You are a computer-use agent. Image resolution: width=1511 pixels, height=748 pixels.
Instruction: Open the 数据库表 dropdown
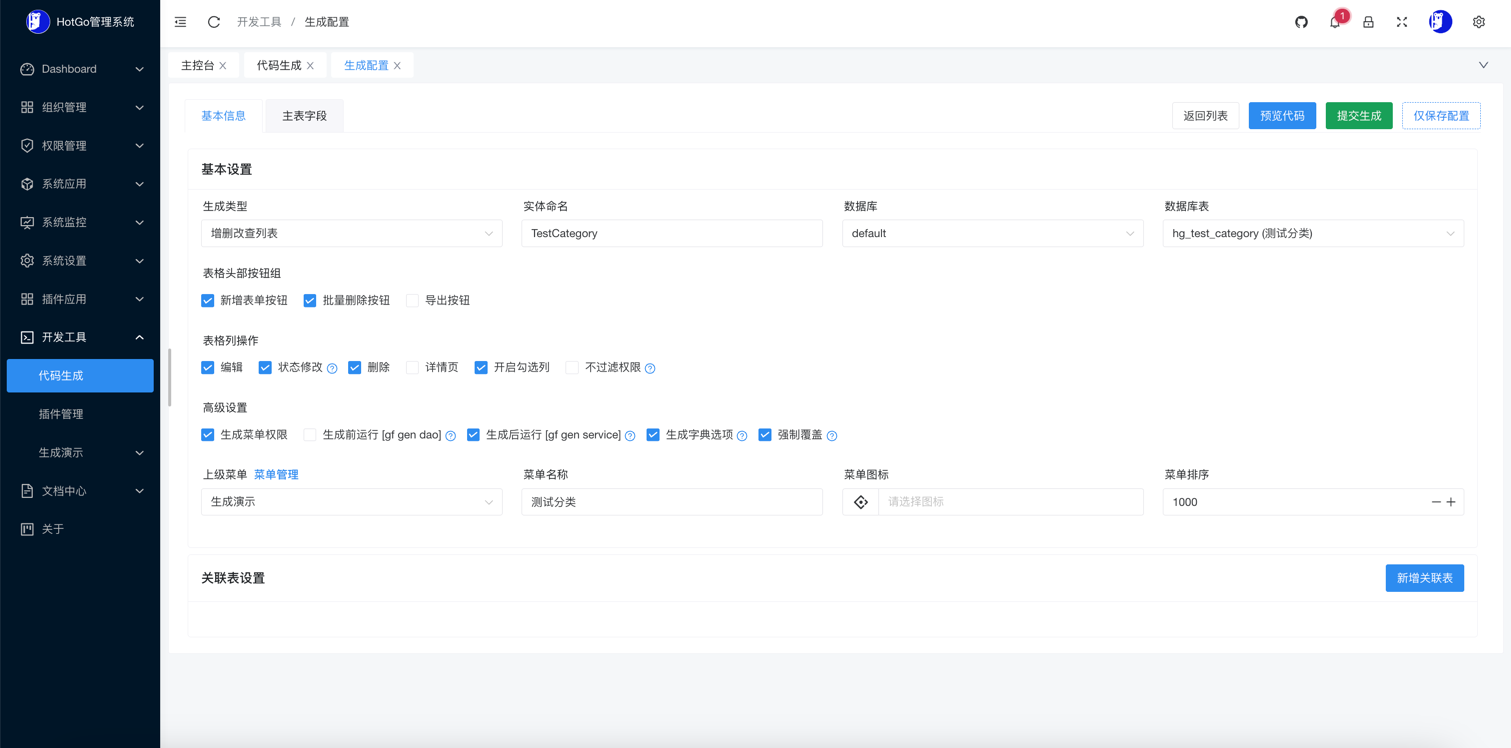tap(1312, 233)
